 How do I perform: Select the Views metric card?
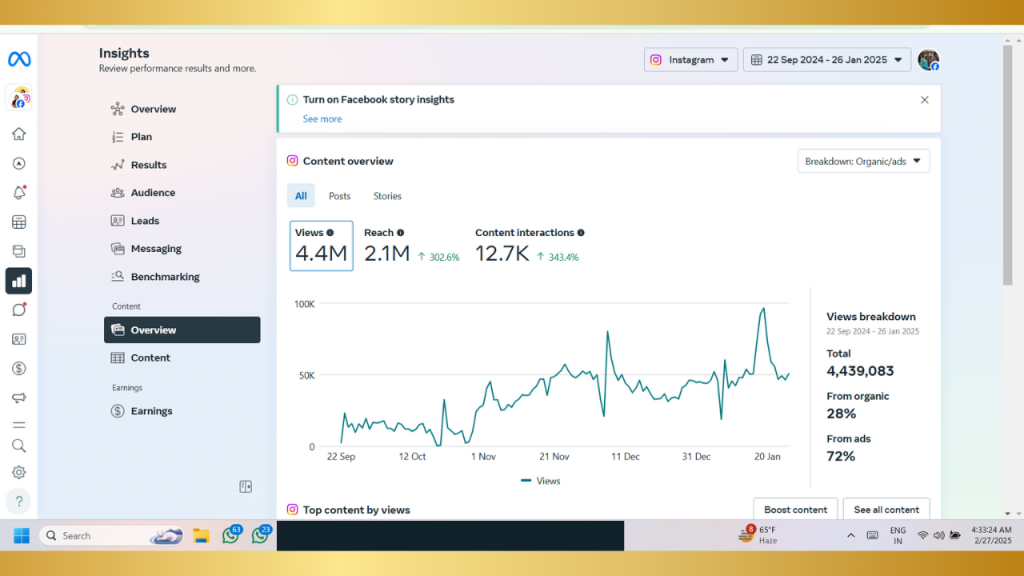[x=321, y=246]
